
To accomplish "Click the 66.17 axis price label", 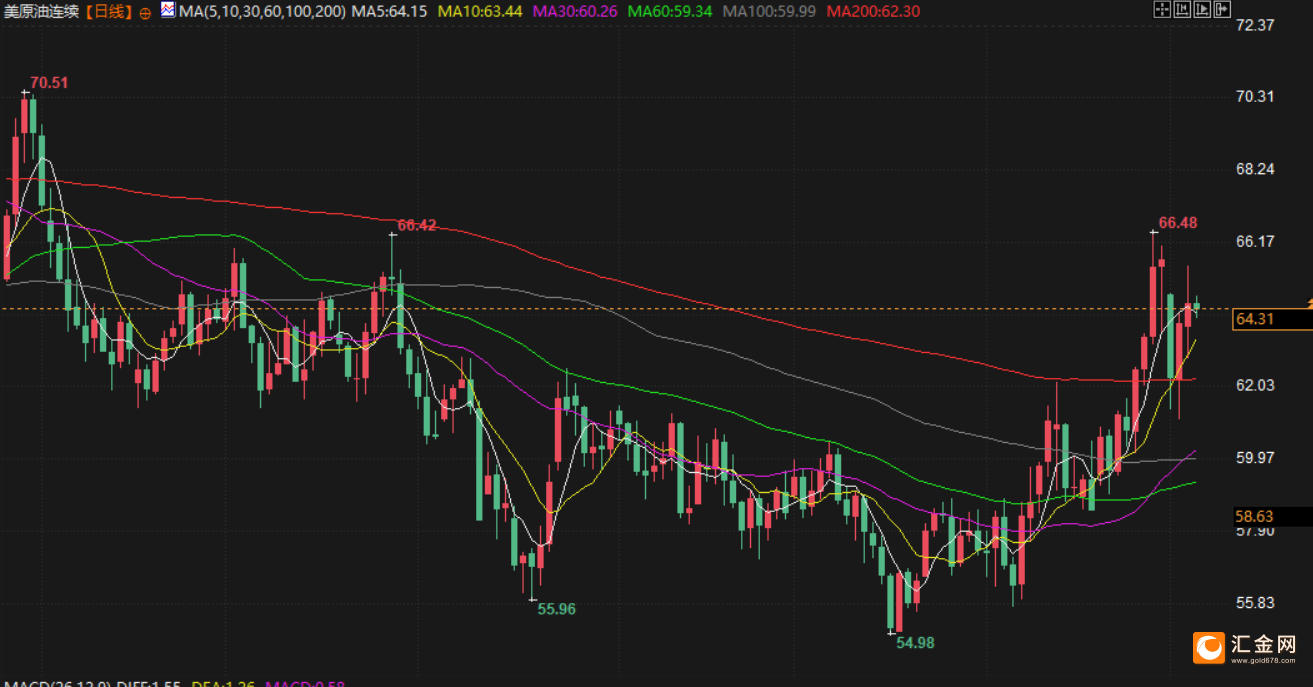I will click(1255, 241).
